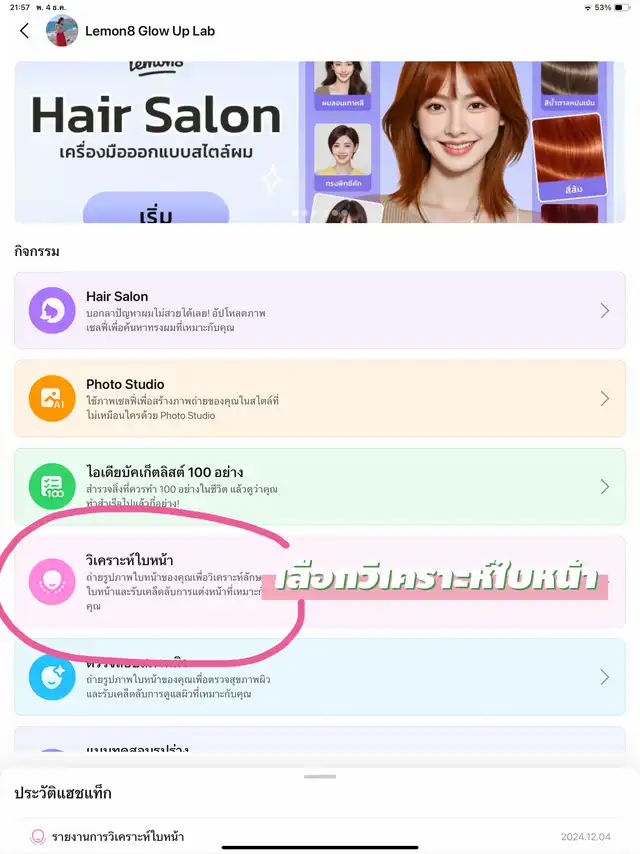Screen dimensions: 640x854
Task: Tap the bottom sheet grab handle
Action: (320, 777)
